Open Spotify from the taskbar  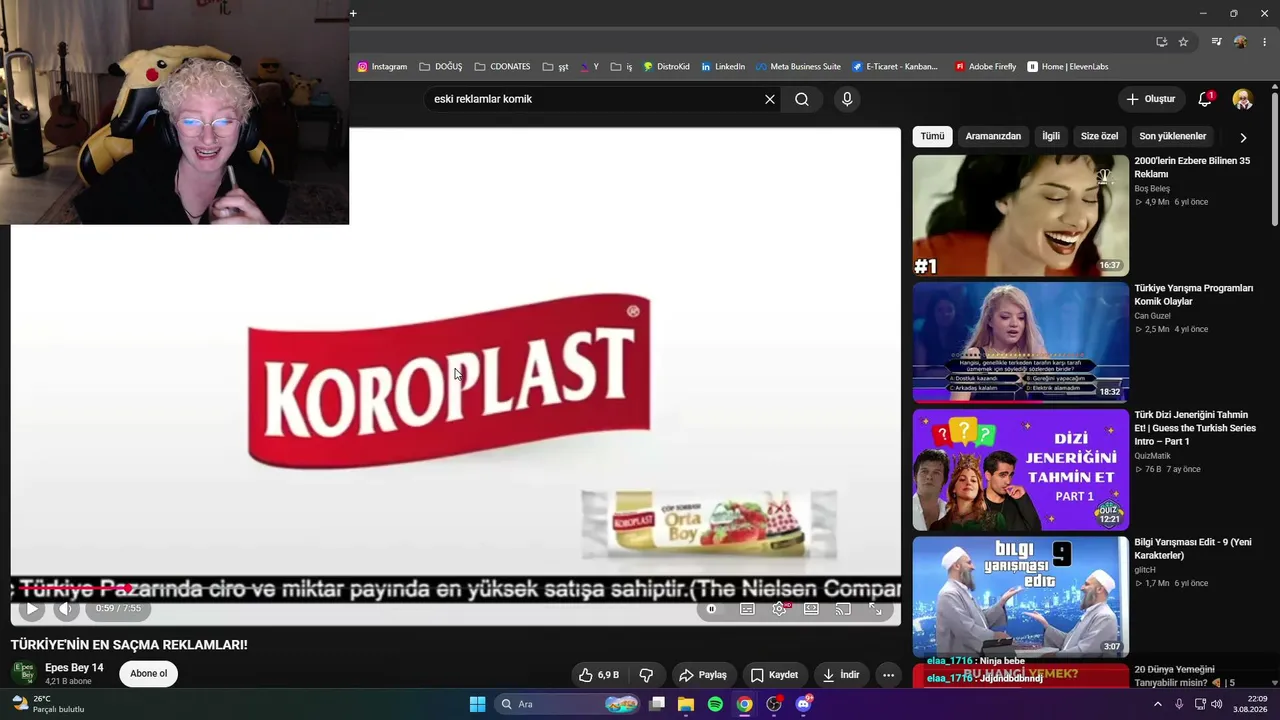715,704
